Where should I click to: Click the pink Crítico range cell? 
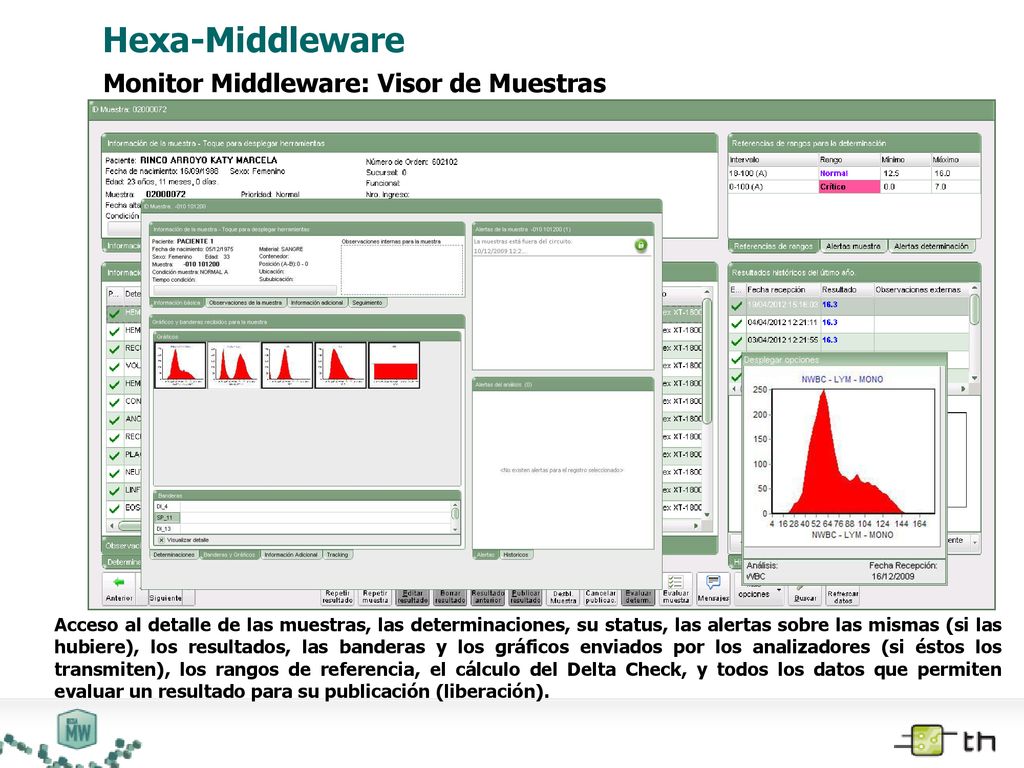849,187
